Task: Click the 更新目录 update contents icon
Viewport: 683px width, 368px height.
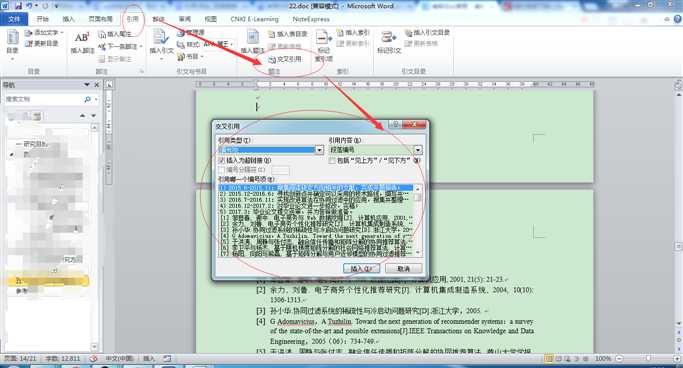Action: pyautogui.click(x=29, y=44)
